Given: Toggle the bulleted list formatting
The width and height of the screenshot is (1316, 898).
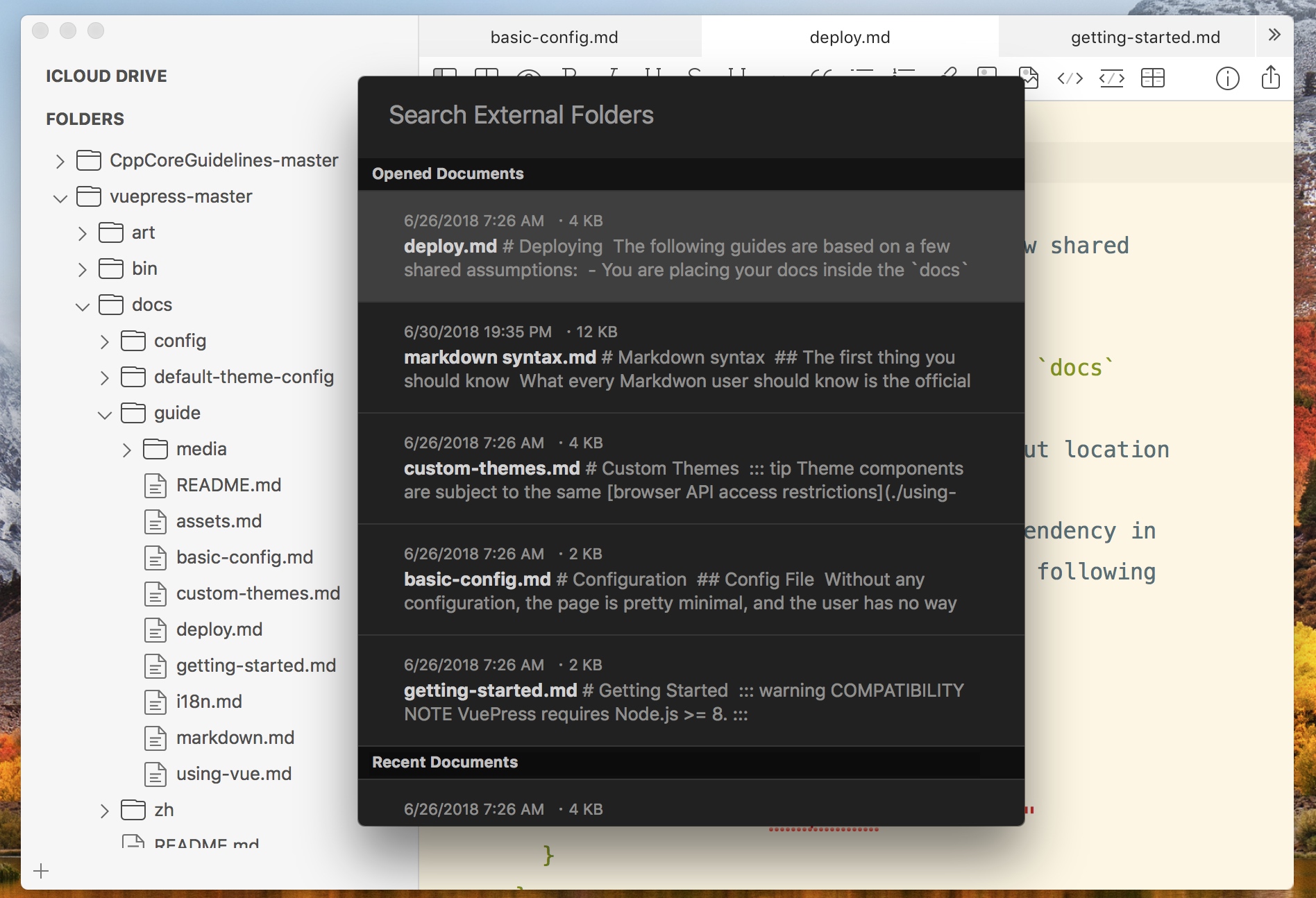Looking at the screenshot, I should click(x=863, y=76).
